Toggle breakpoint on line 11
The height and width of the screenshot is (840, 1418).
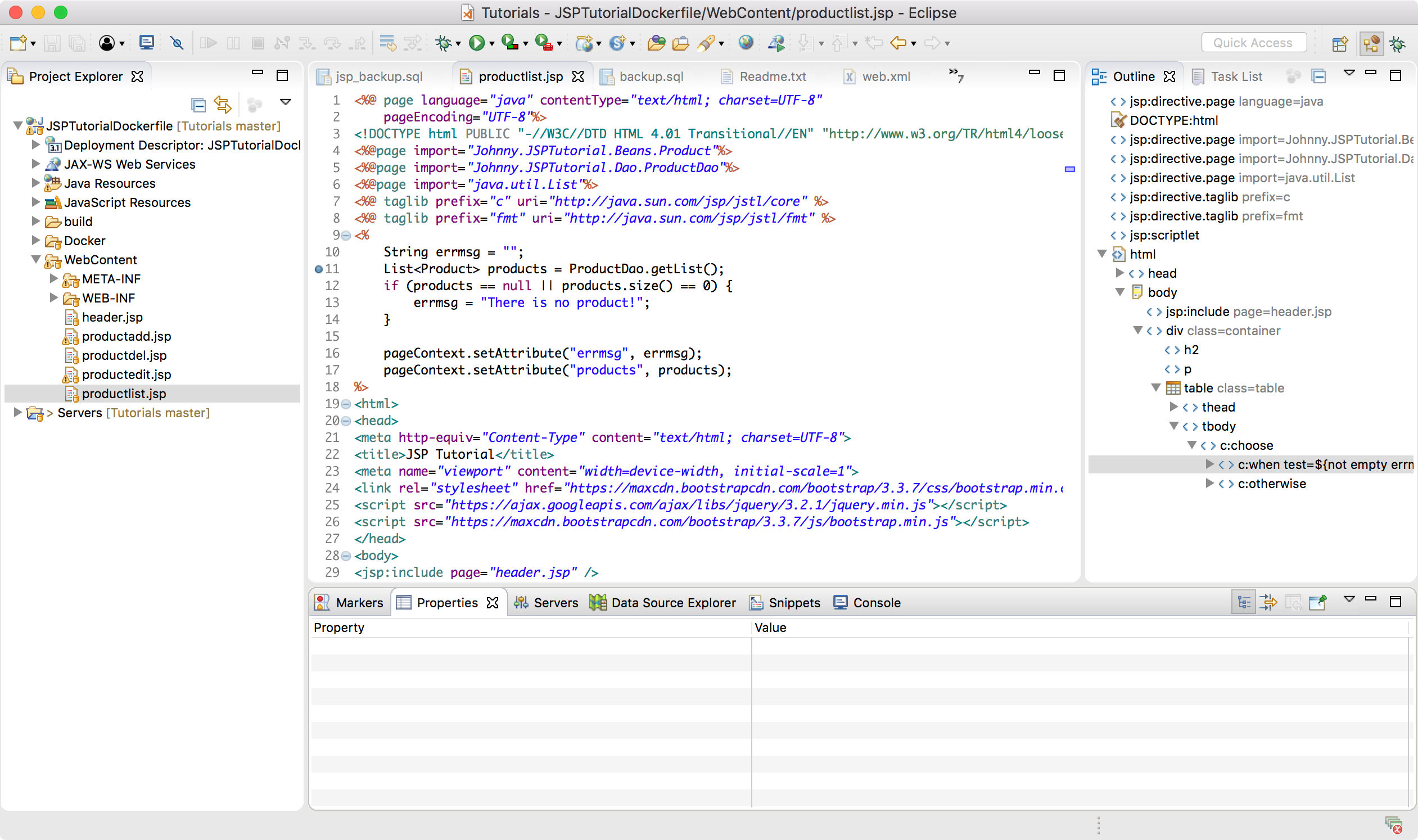coord(317,269)
